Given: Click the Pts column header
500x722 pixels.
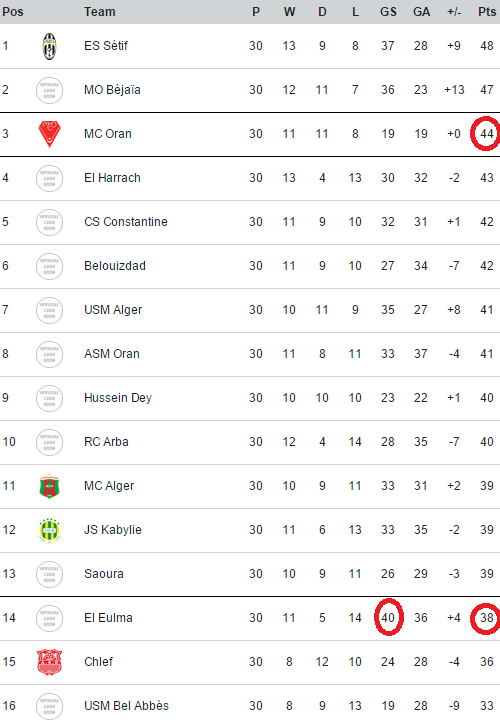Looking at the screenshot, I should [x=487, y=12].
